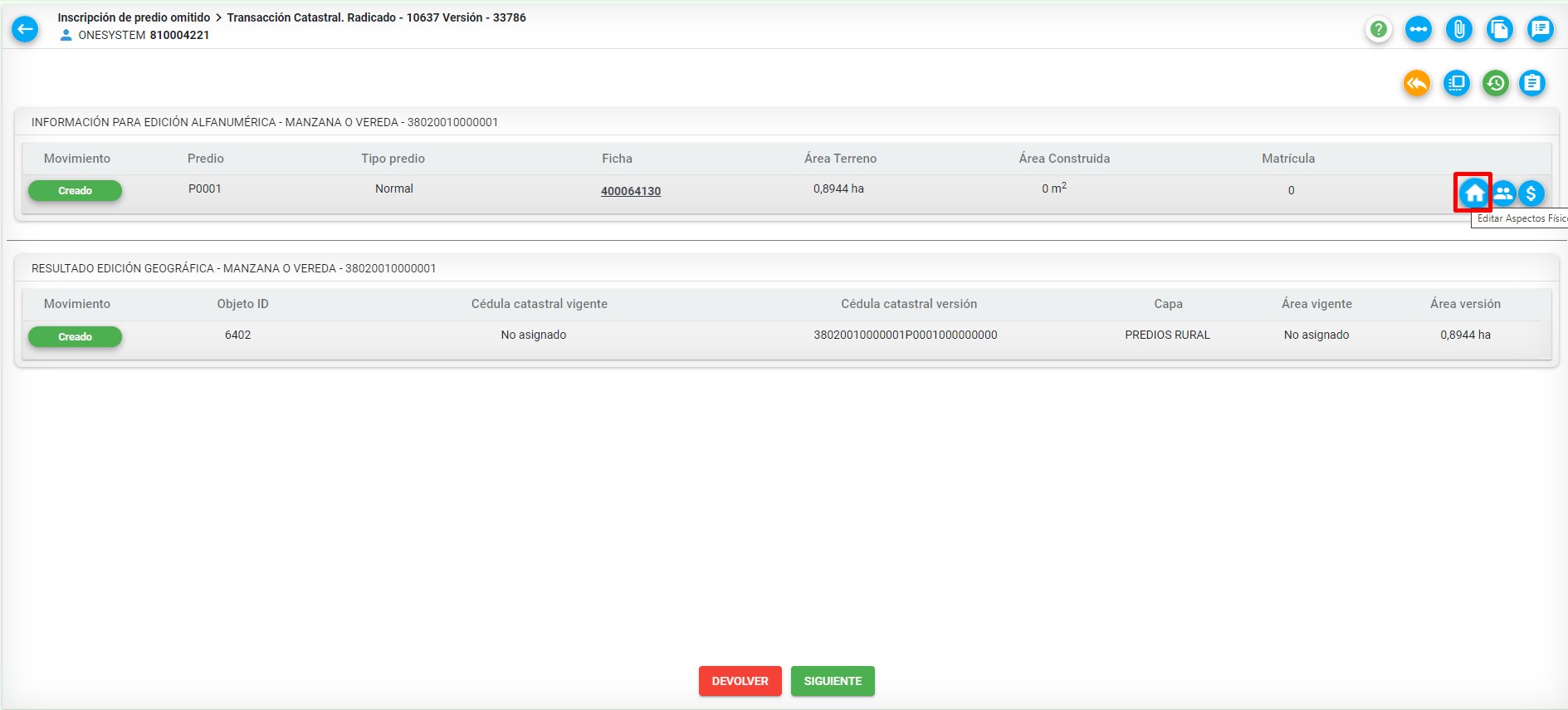Go back with the blue arrow icon

[x=25, y=29]
